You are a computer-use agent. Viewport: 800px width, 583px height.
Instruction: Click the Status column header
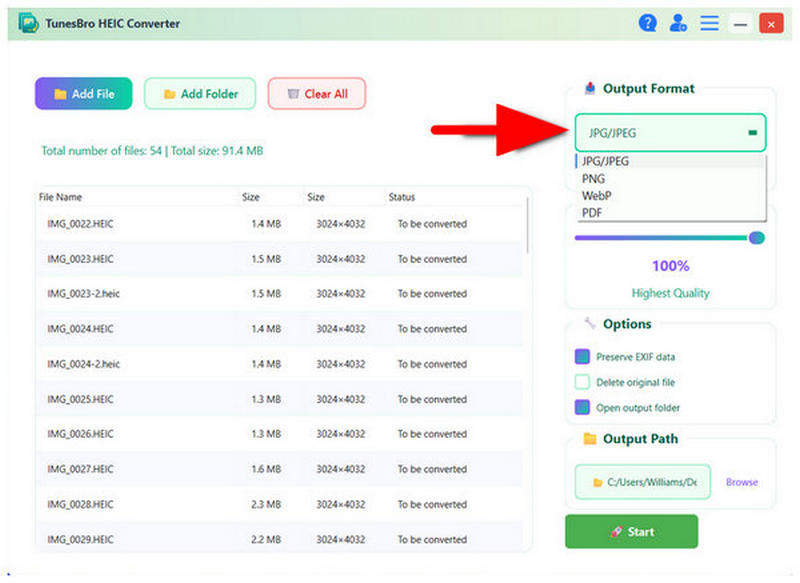click(x=402, y=197)
